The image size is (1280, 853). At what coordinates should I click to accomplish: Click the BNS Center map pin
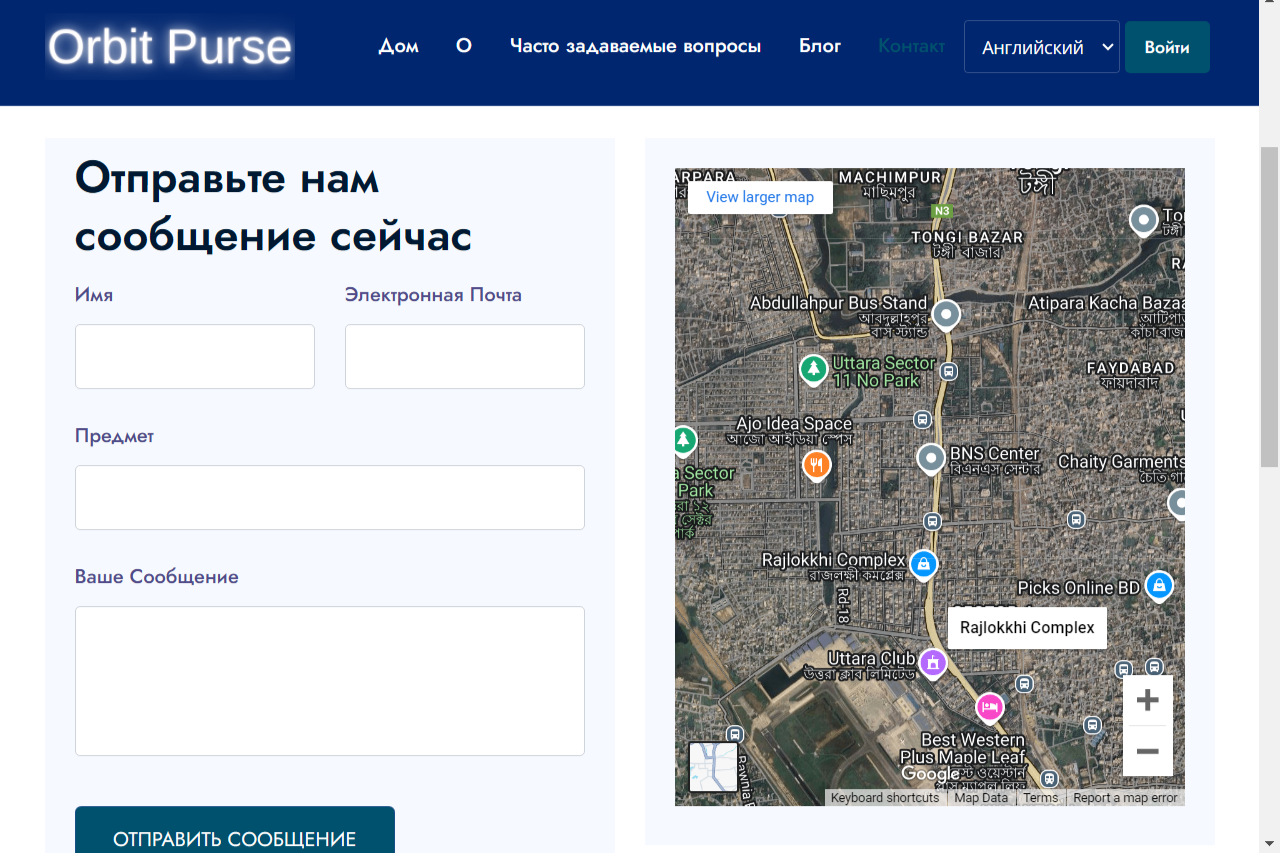pos(931,458)
